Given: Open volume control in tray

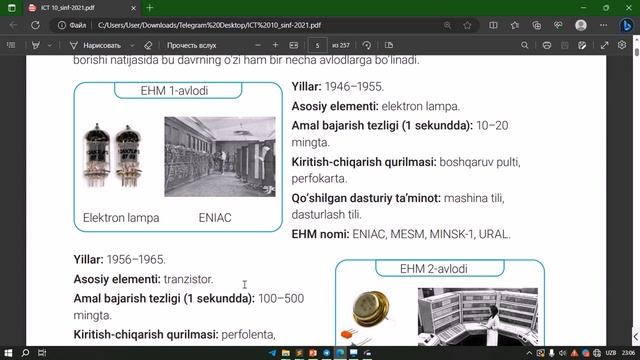Looking at the screenshot, I should (562, 353).
